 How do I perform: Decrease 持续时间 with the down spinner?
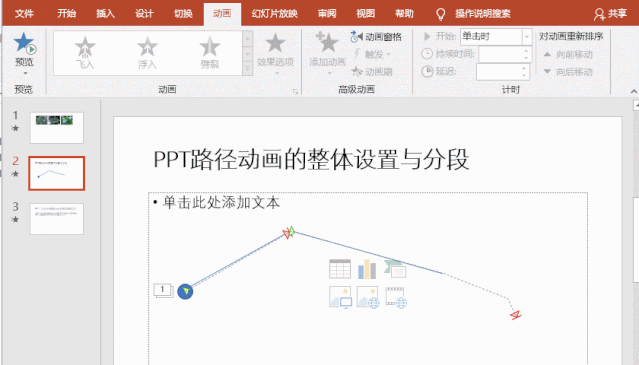point(526,58)
